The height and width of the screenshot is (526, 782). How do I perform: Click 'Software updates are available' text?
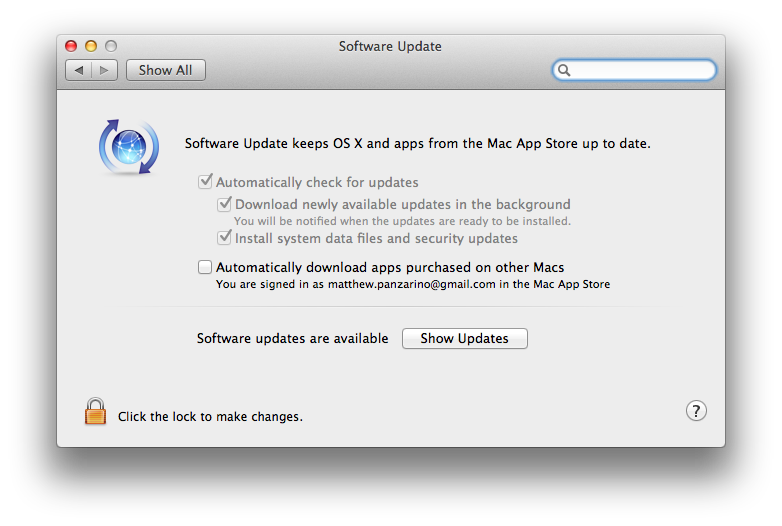(292, 339)
